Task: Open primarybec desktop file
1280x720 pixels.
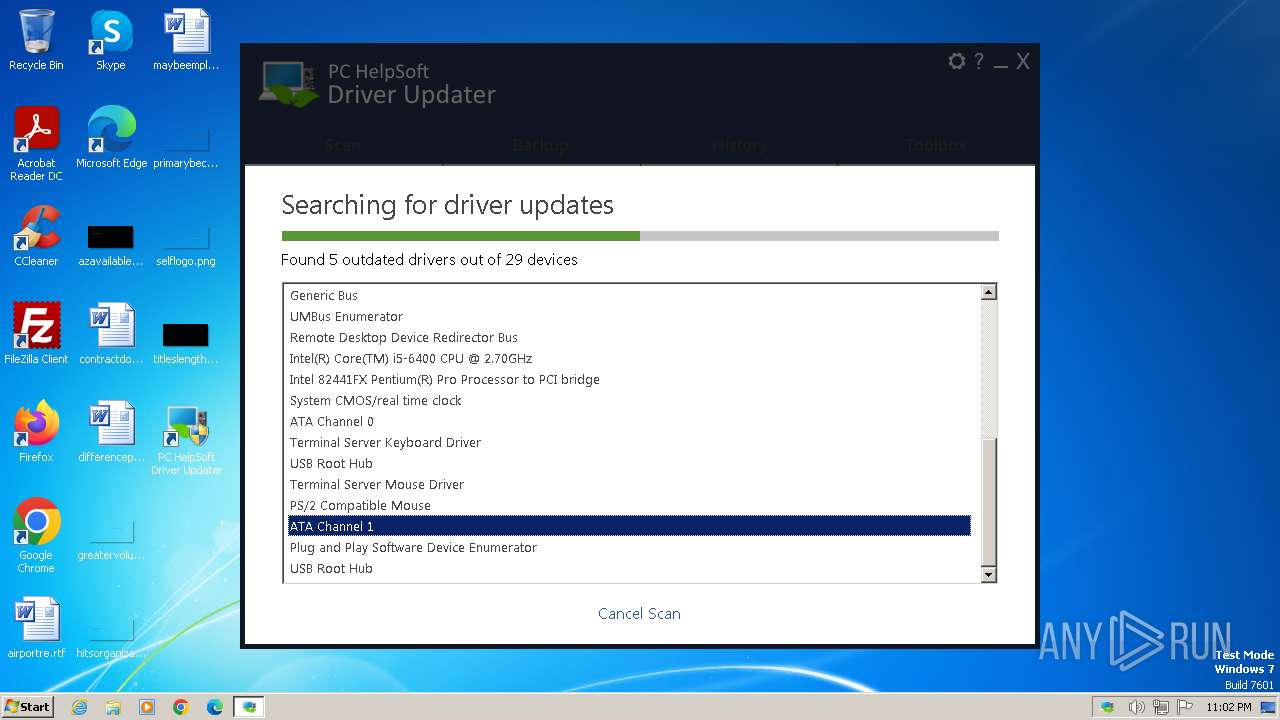Action: 186,145
